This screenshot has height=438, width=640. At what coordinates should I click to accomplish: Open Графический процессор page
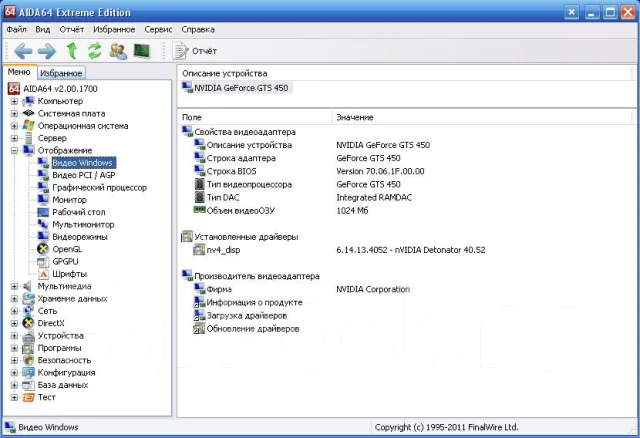click(x=100, y=188)
